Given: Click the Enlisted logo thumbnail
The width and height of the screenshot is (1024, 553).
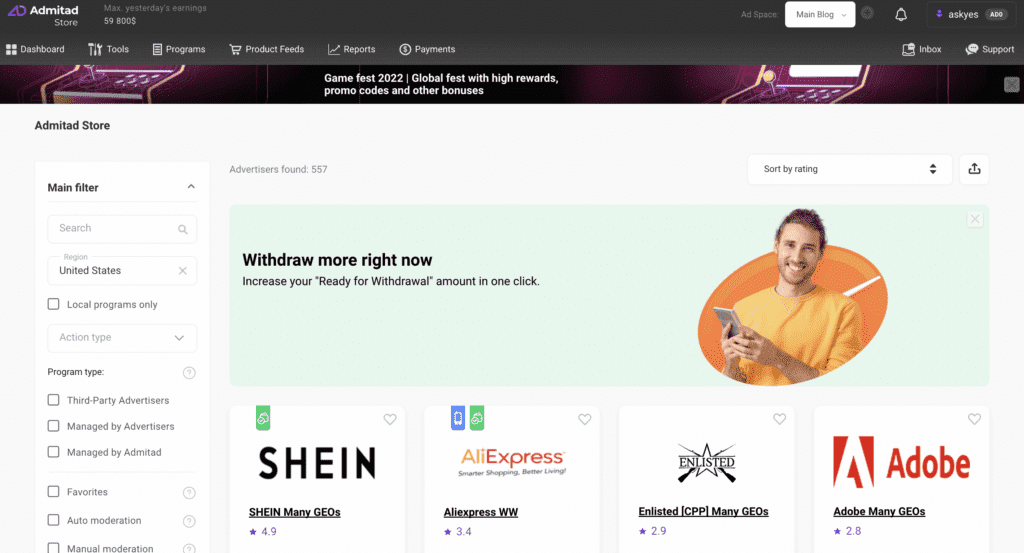Looking at the screenshot, I should coord(707,463).
